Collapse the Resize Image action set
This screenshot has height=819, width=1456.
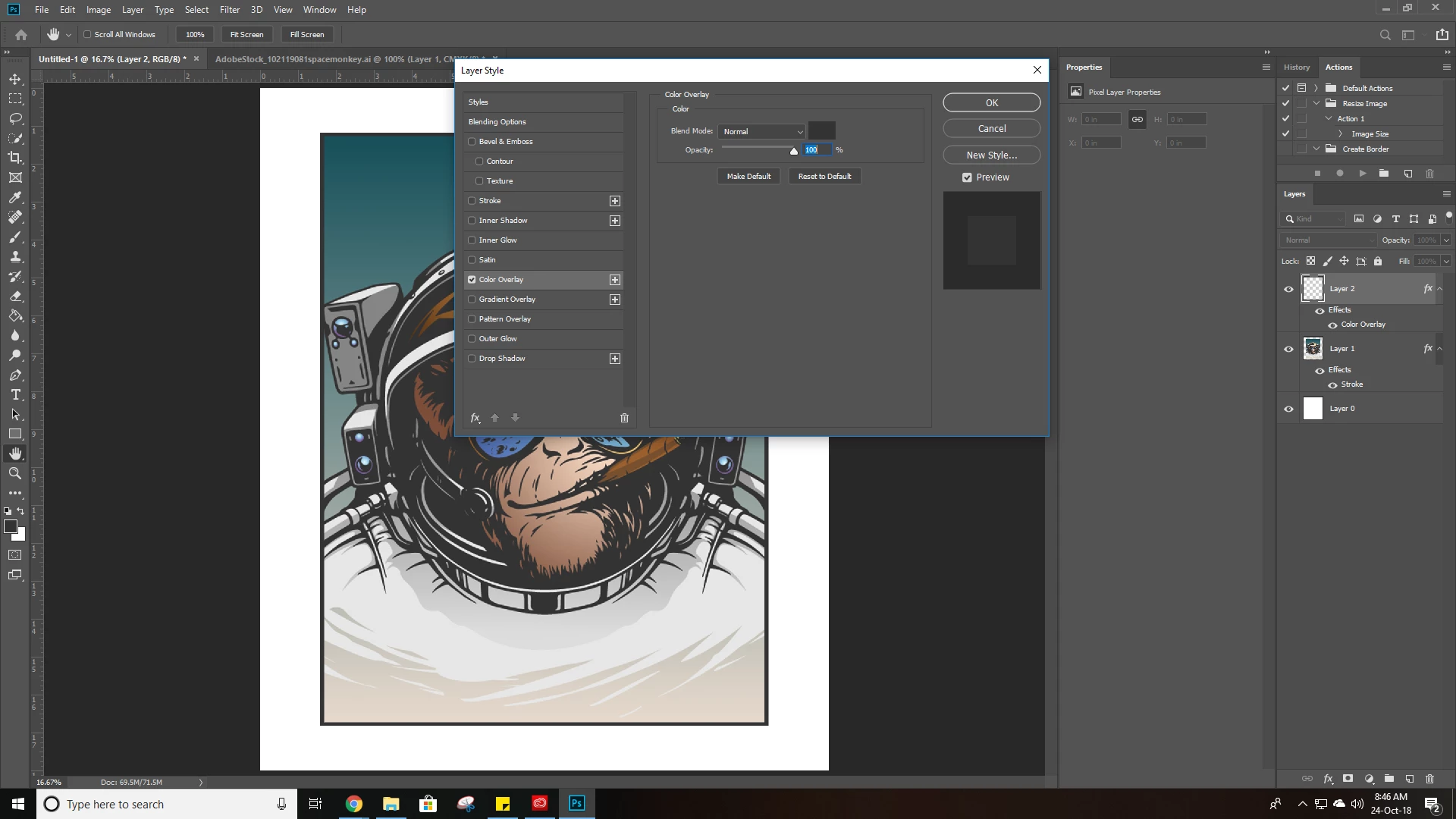point(1316,103)
